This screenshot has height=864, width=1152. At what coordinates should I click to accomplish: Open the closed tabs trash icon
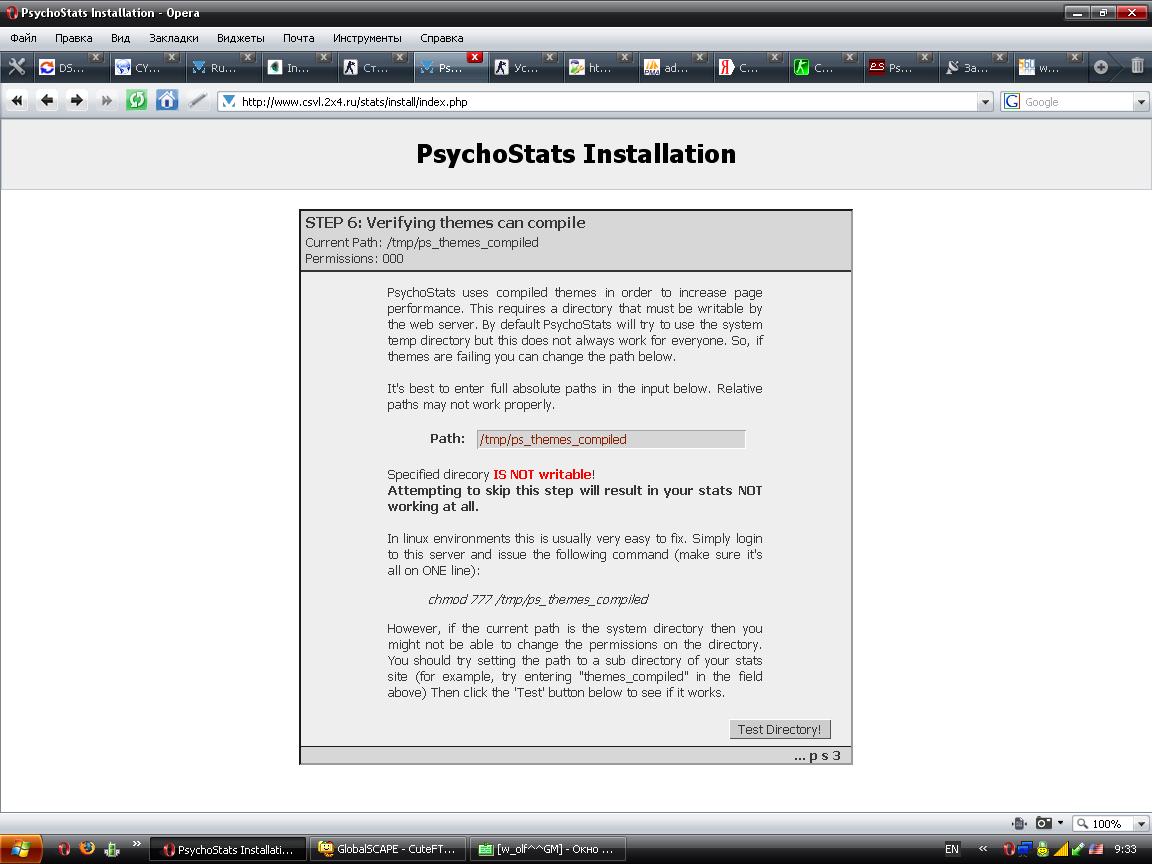click(x=1137, y=66)
